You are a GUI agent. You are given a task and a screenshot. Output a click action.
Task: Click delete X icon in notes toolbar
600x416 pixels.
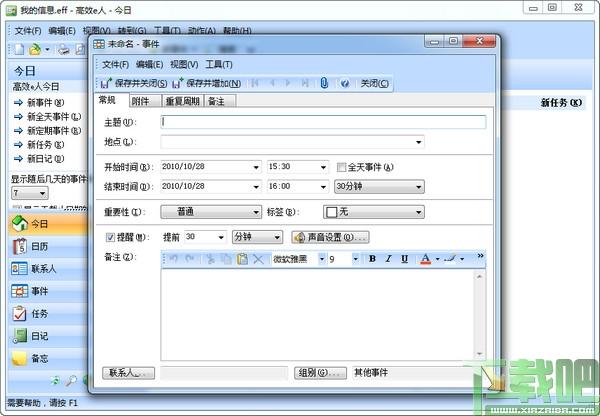(x=258, y=259)
